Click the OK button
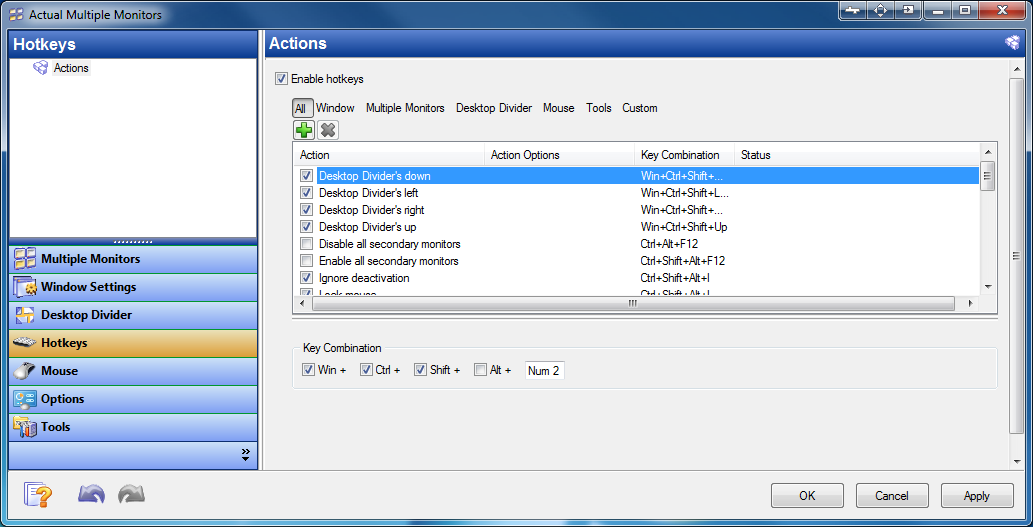Screen dimensions: 1033x527 coord(807,496)
